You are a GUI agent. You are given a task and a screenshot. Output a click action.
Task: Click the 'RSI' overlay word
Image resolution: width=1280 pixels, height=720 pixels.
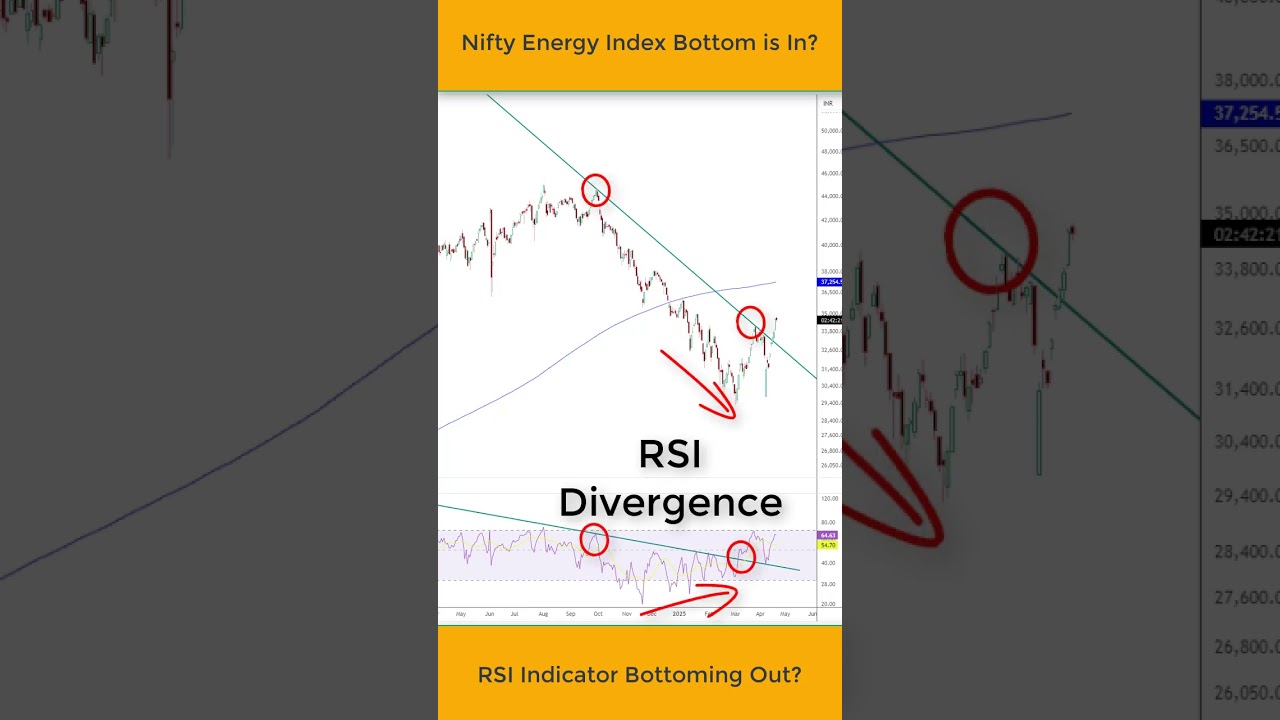click(x=670, y=455)
